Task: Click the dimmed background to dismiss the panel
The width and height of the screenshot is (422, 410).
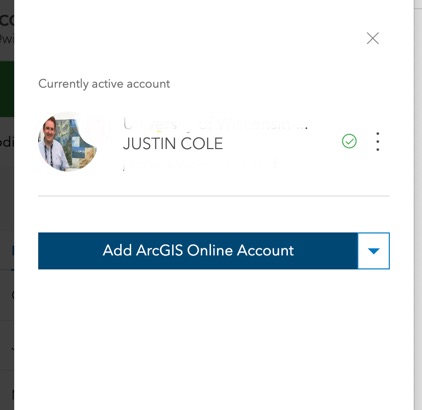Action: tap(7, 187)
